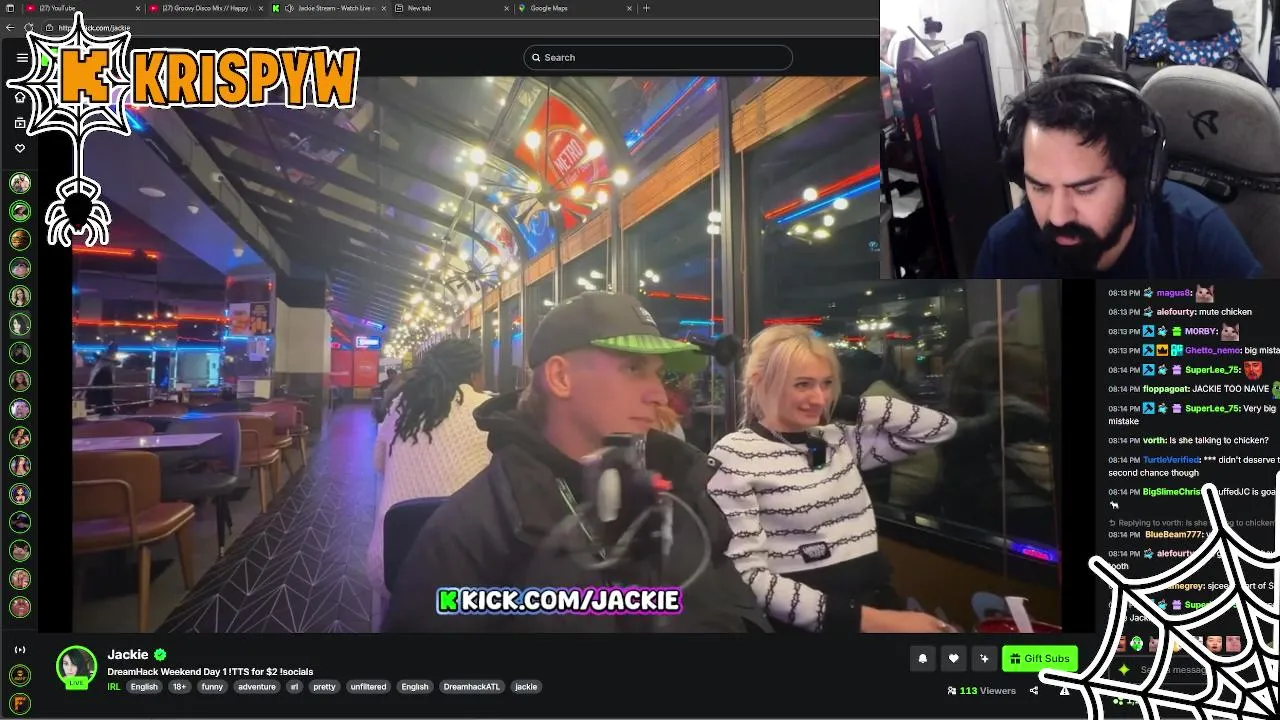Image resolution: width=1280 pixels, height=720 pixels.
Task: Open the browse icon in Kick sidebar
Action: pyautogui.click(x=20, y=123)
